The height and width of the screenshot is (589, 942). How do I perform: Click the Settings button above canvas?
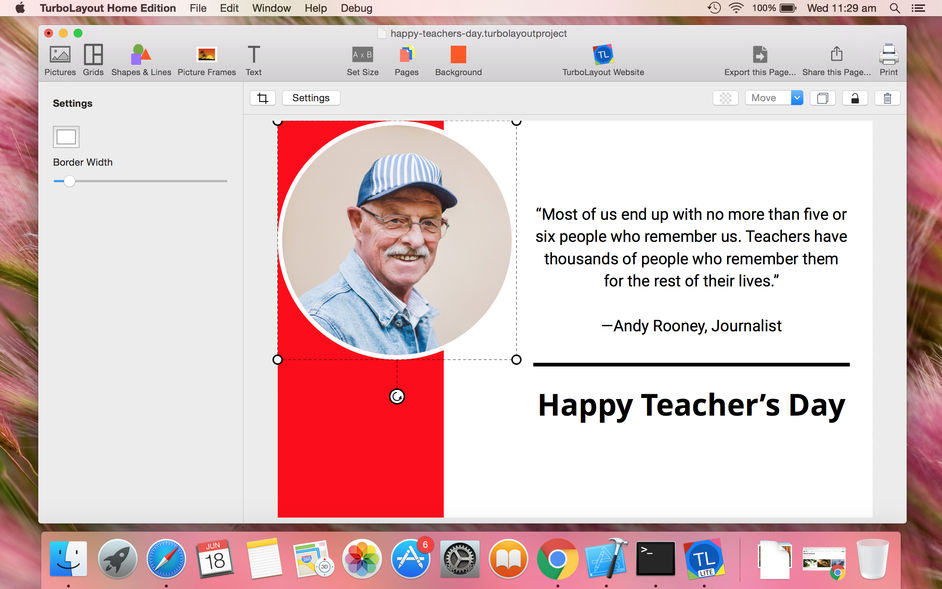(311, 98)
